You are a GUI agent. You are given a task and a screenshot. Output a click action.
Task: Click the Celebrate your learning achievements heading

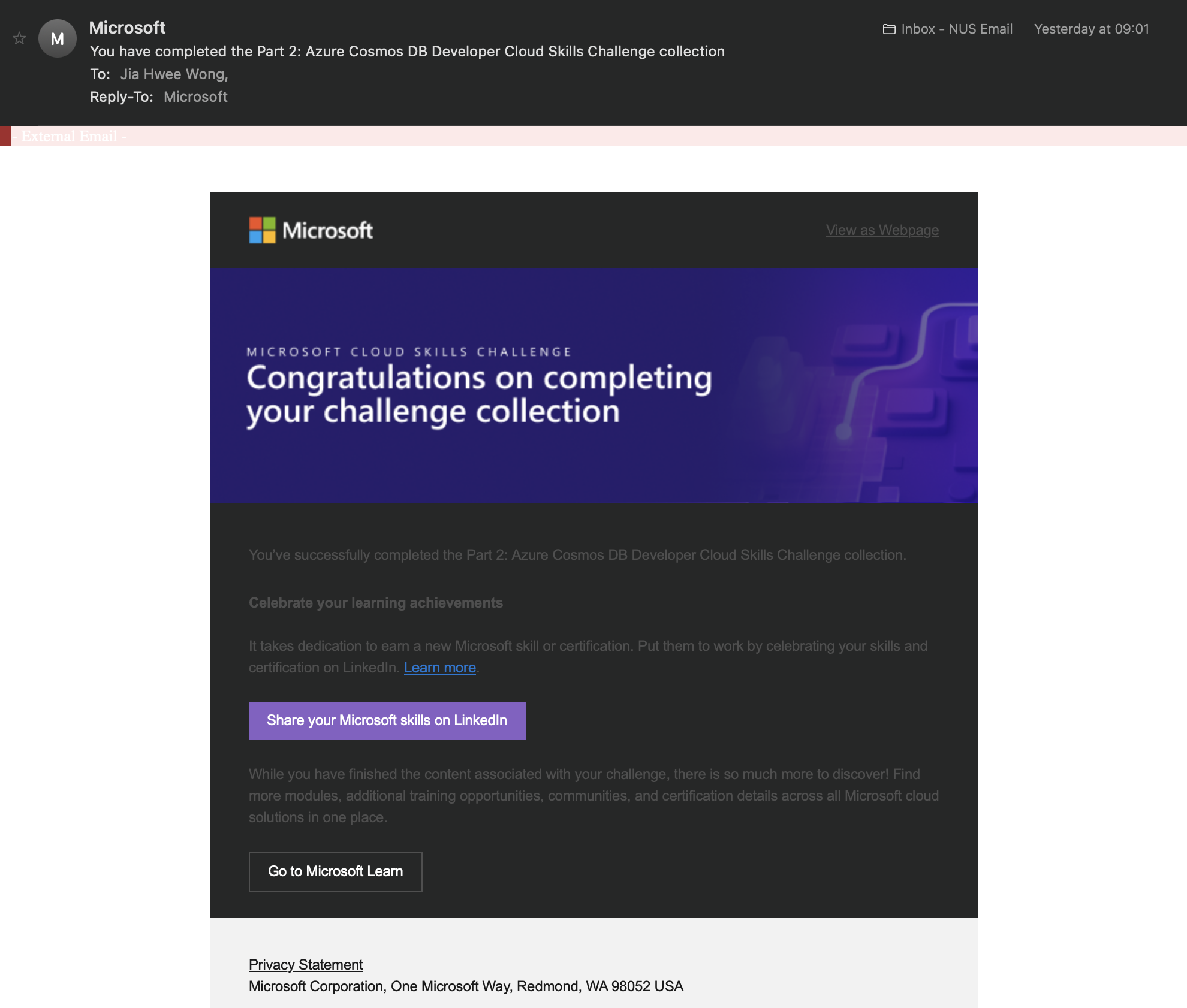(x=375, y=603)
